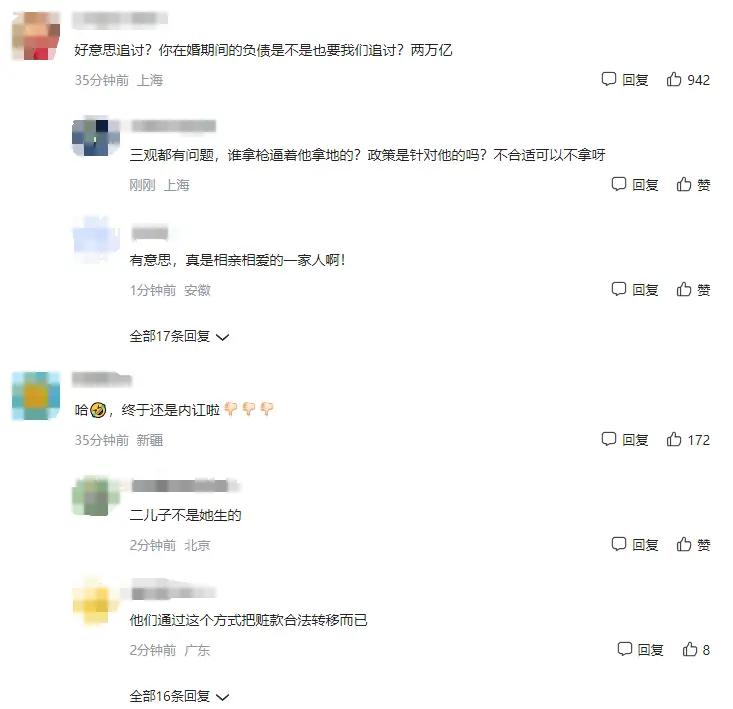733x709 pixels.
Task: Open the chevron beside 全部17条回复
Action: [223, 337]
